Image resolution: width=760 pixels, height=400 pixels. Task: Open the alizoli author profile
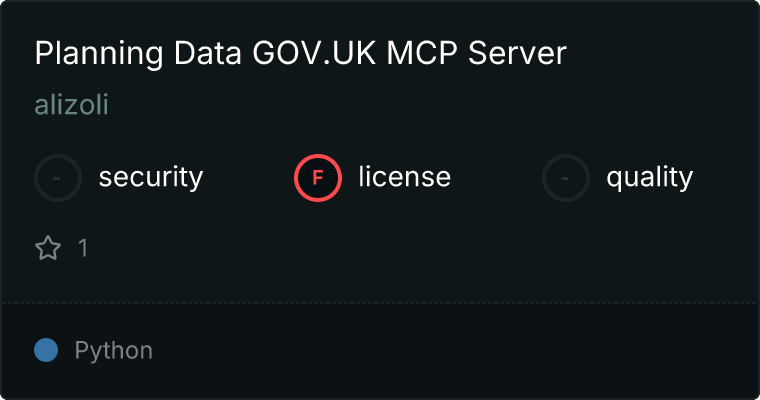point(71,105)
